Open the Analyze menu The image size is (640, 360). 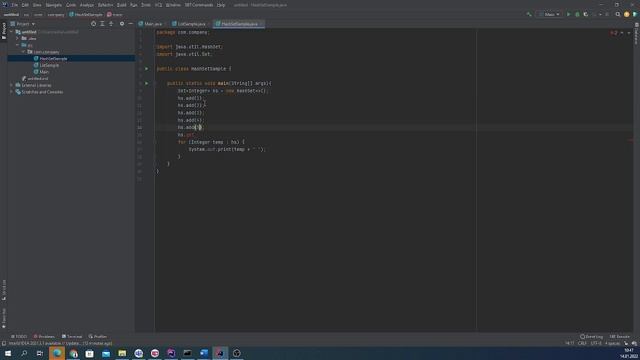pyautogui.click(x=87, y=5)
